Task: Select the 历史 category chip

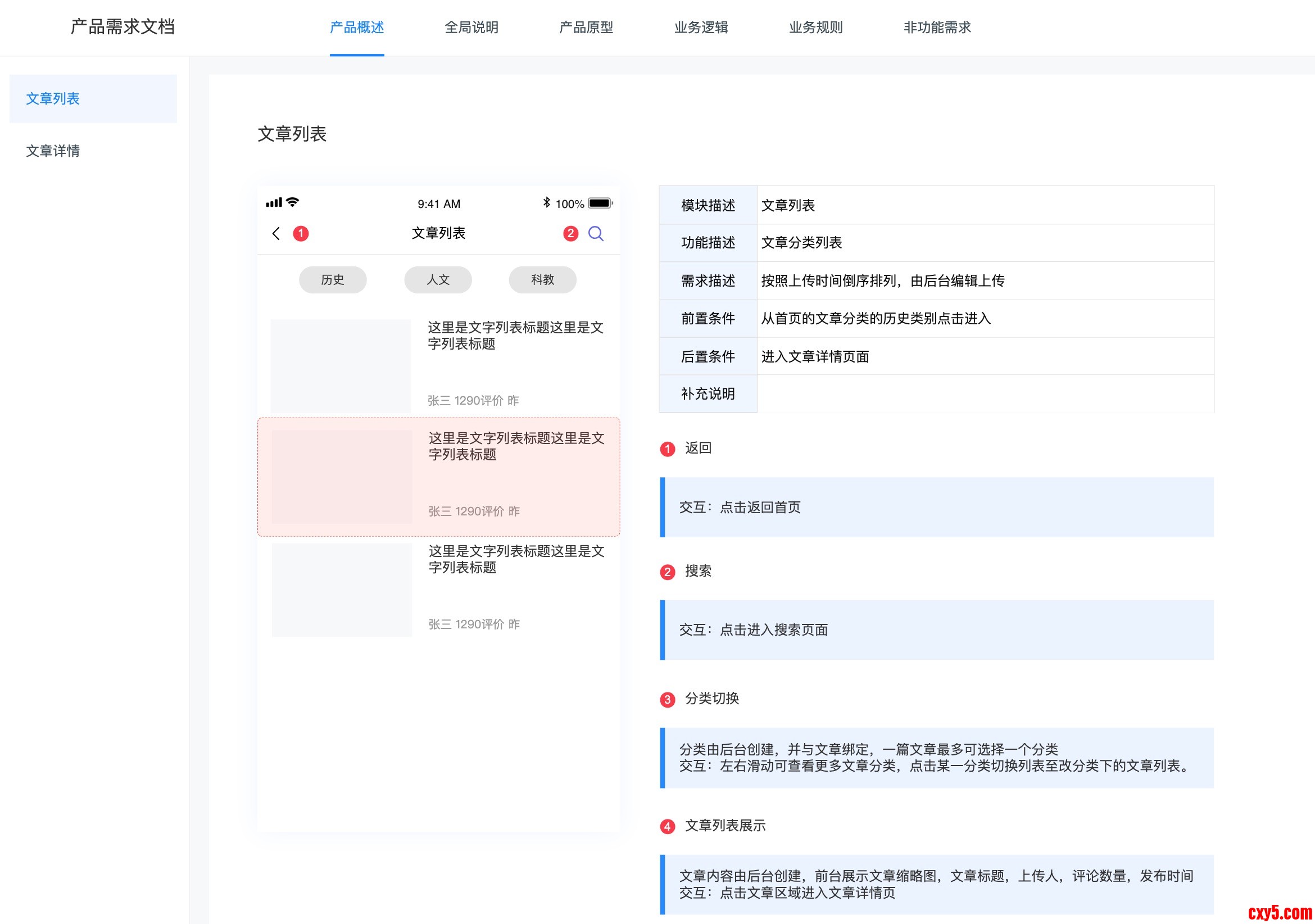Action: pyautogui.click(x=333, y=279)
